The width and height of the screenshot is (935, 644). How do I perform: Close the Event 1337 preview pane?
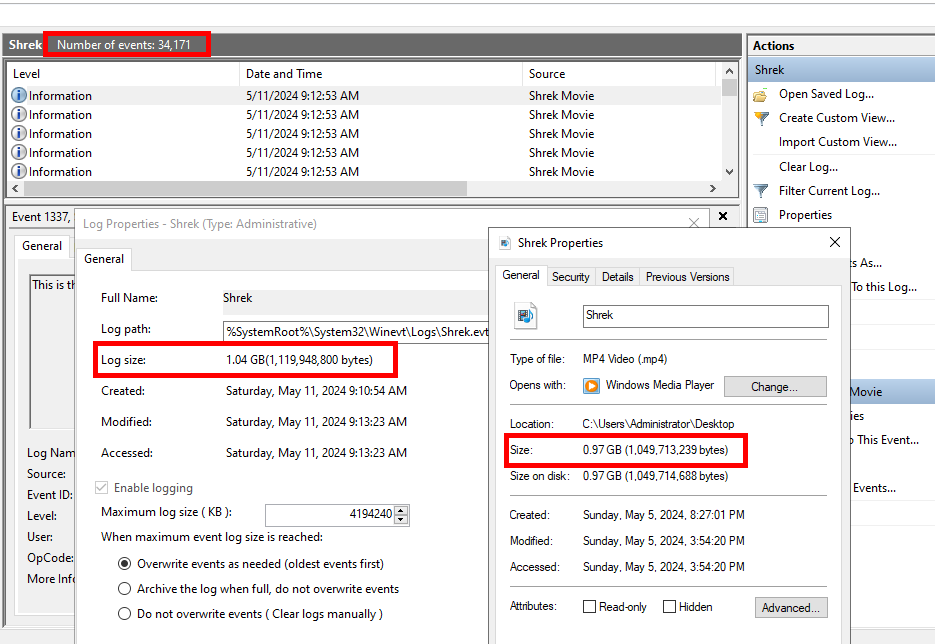point(723,216)
